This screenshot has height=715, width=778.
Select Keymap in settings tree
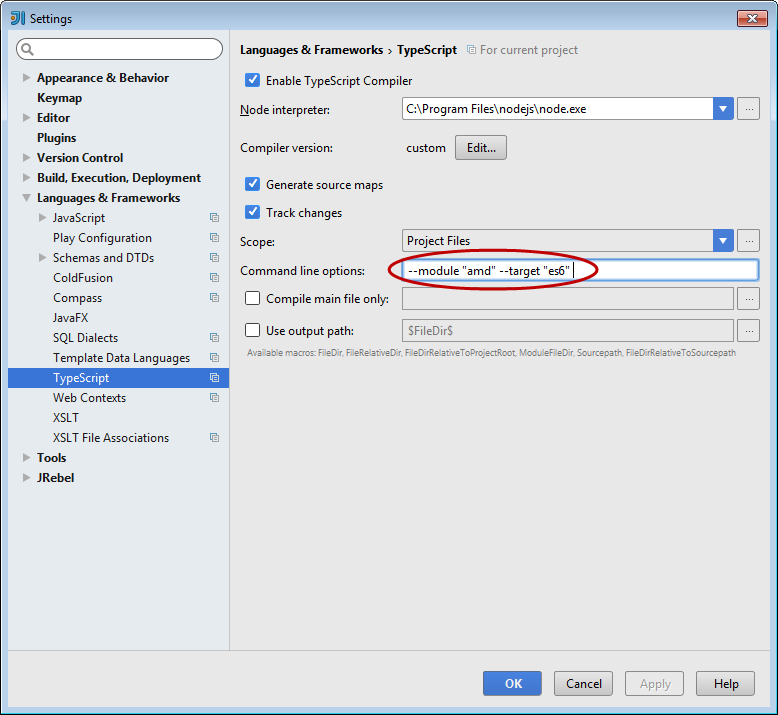[60, 98]
